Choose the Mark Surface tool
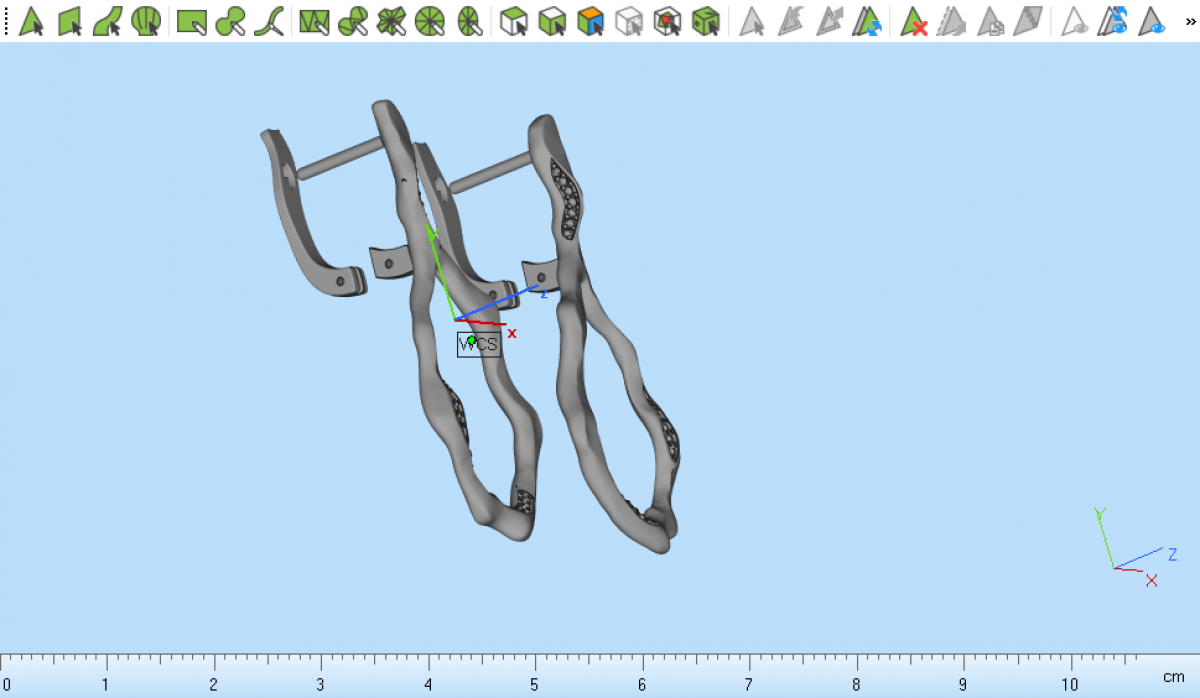Viewport: 1200px width, 698px height. [x=108, y=21]
